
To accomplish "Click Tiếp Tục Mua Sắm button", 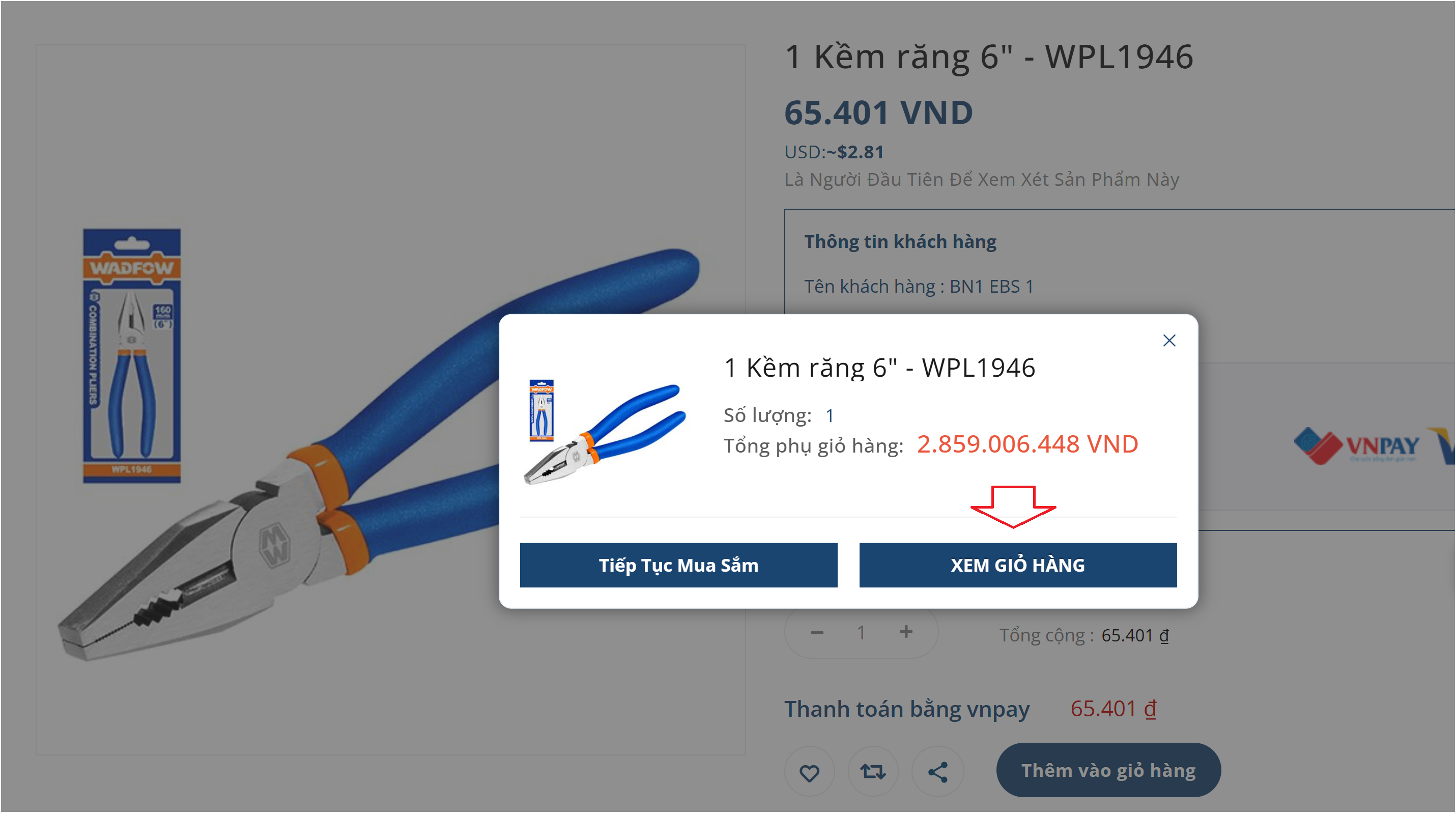I will 678,565.
